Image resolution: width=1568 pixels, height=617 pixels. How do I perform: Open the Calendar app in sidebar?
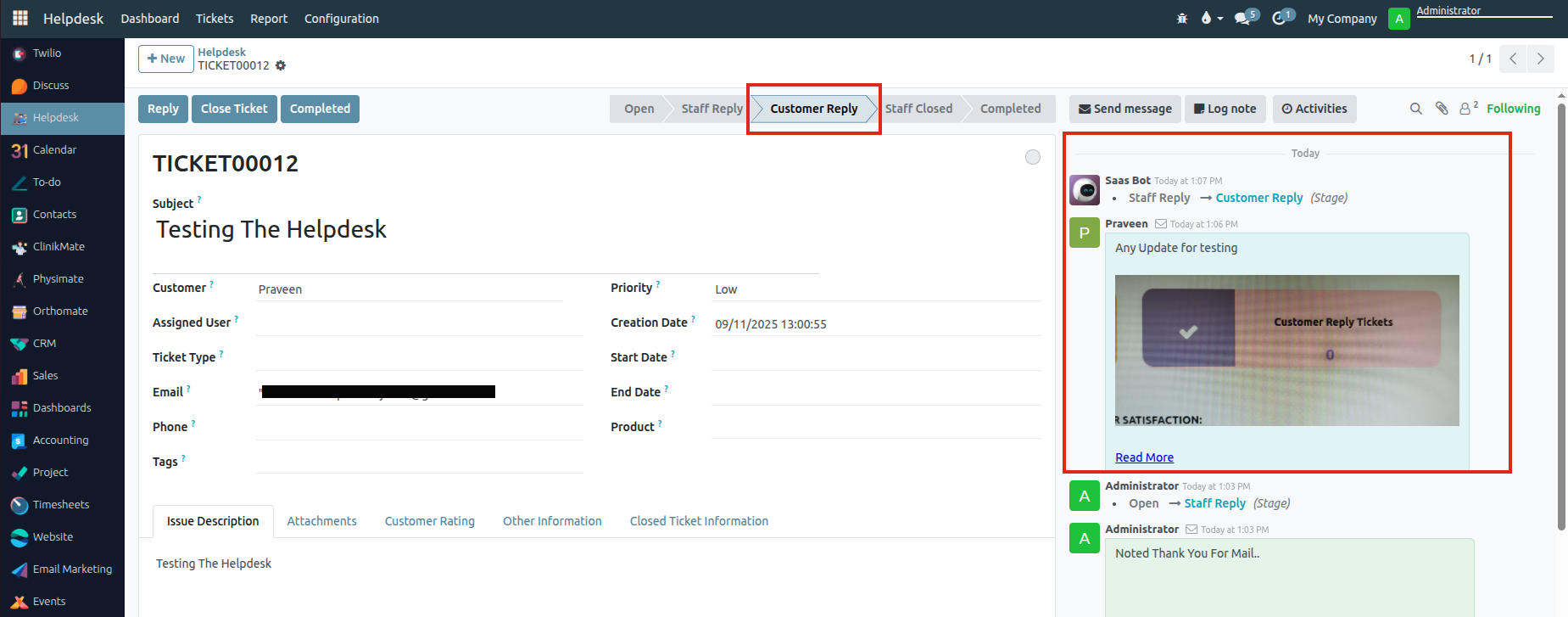click(x=54, y=150)
